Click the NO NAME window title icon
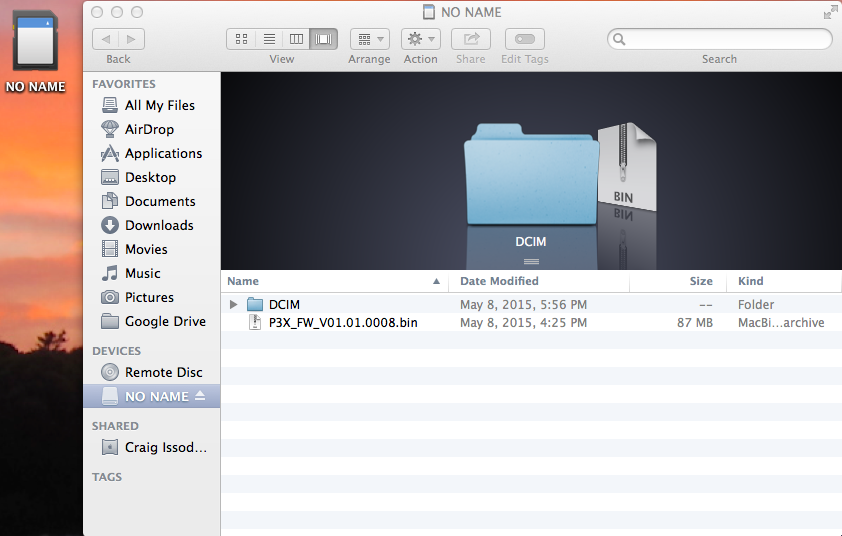The height and width of the screenshot is (536, 842). click(x=429, y=12)
